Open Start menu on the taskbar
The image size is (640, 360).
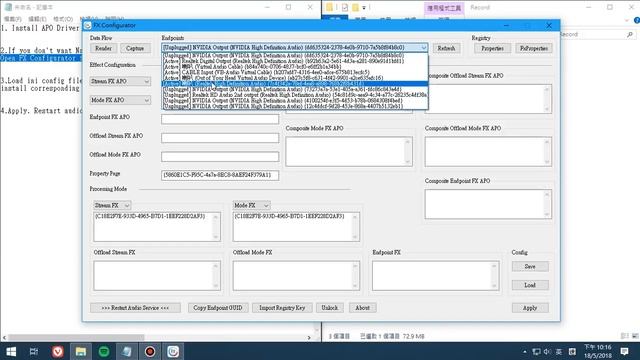click(x=11, y=351)
